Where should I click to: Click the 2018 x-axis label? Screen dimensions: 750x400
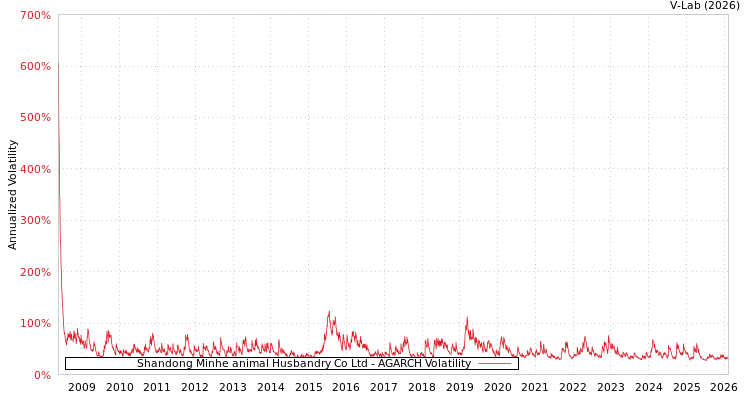pyautogui.click(x=421, y=387)
